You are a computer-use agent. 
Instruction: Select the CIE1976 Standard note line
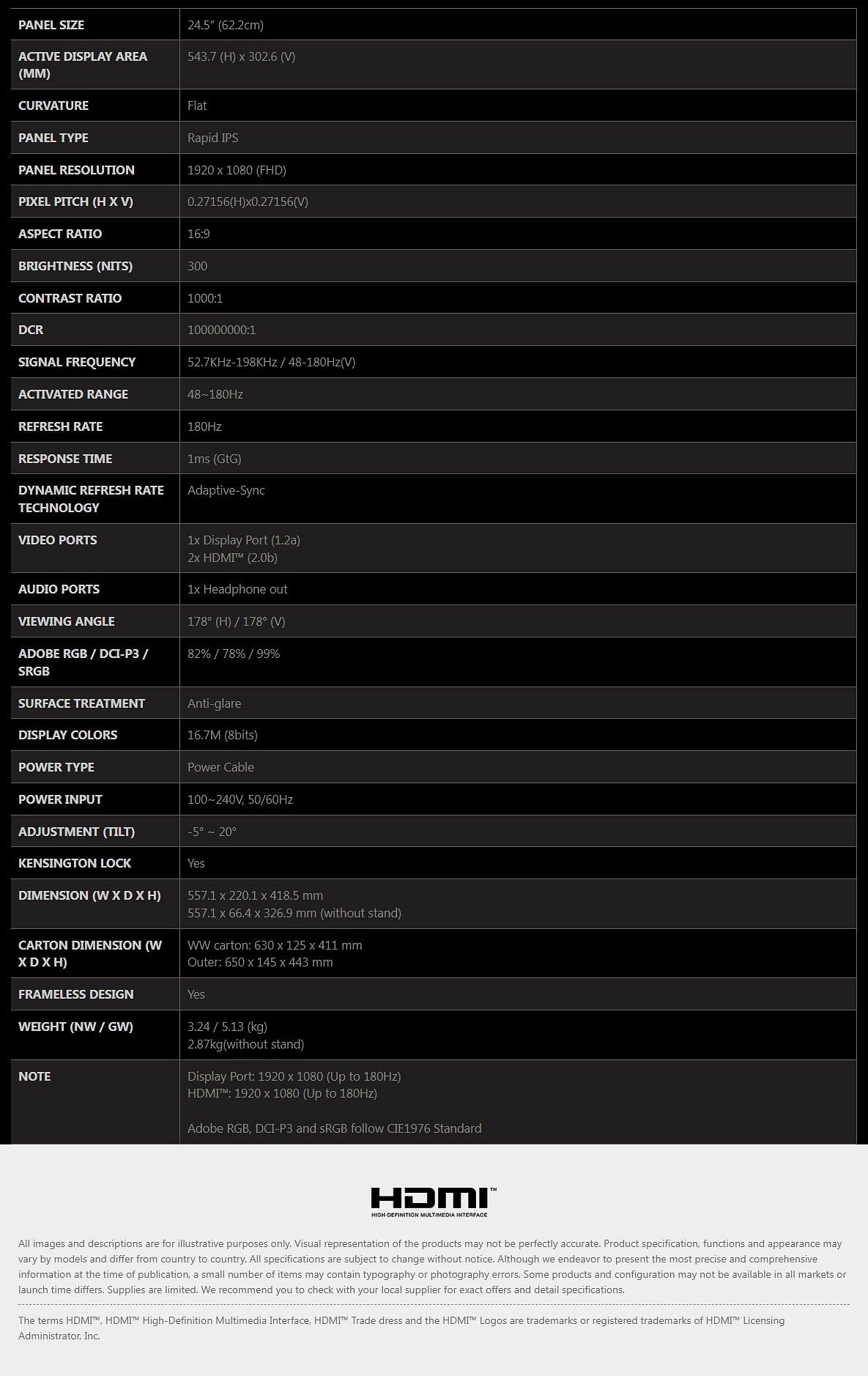[x=335, y=1128]
